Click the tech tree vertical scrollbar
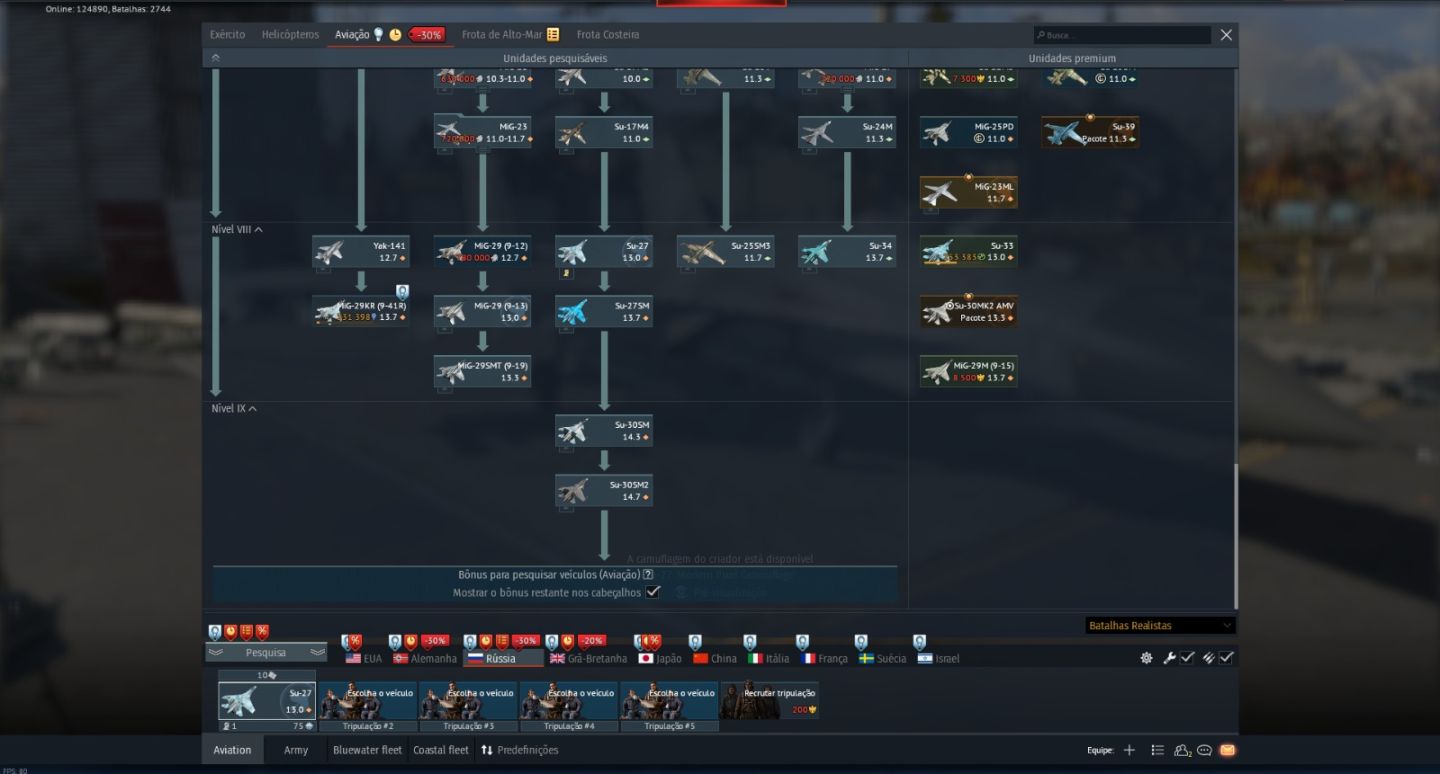Viewport: 1440px width, 774px height. coord(1236,535)
